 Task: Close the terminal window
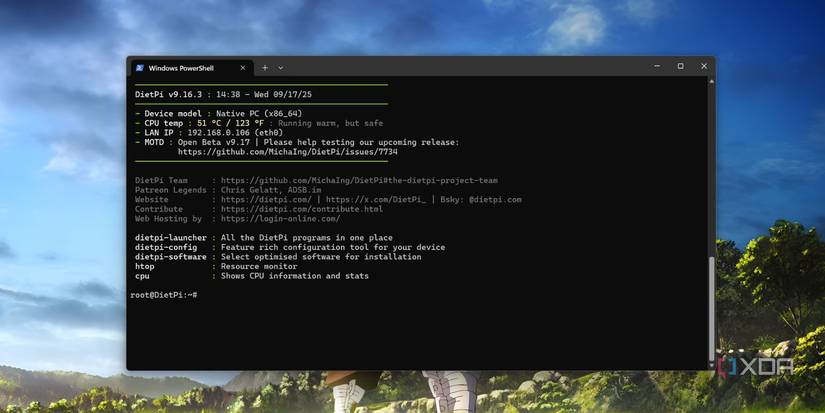pos(704,66)
